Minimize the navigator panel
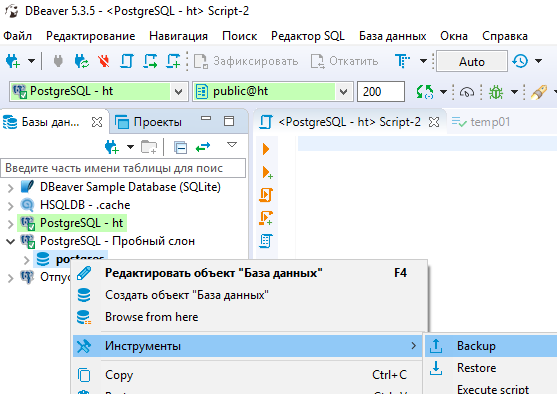 [x=206, y=119]
